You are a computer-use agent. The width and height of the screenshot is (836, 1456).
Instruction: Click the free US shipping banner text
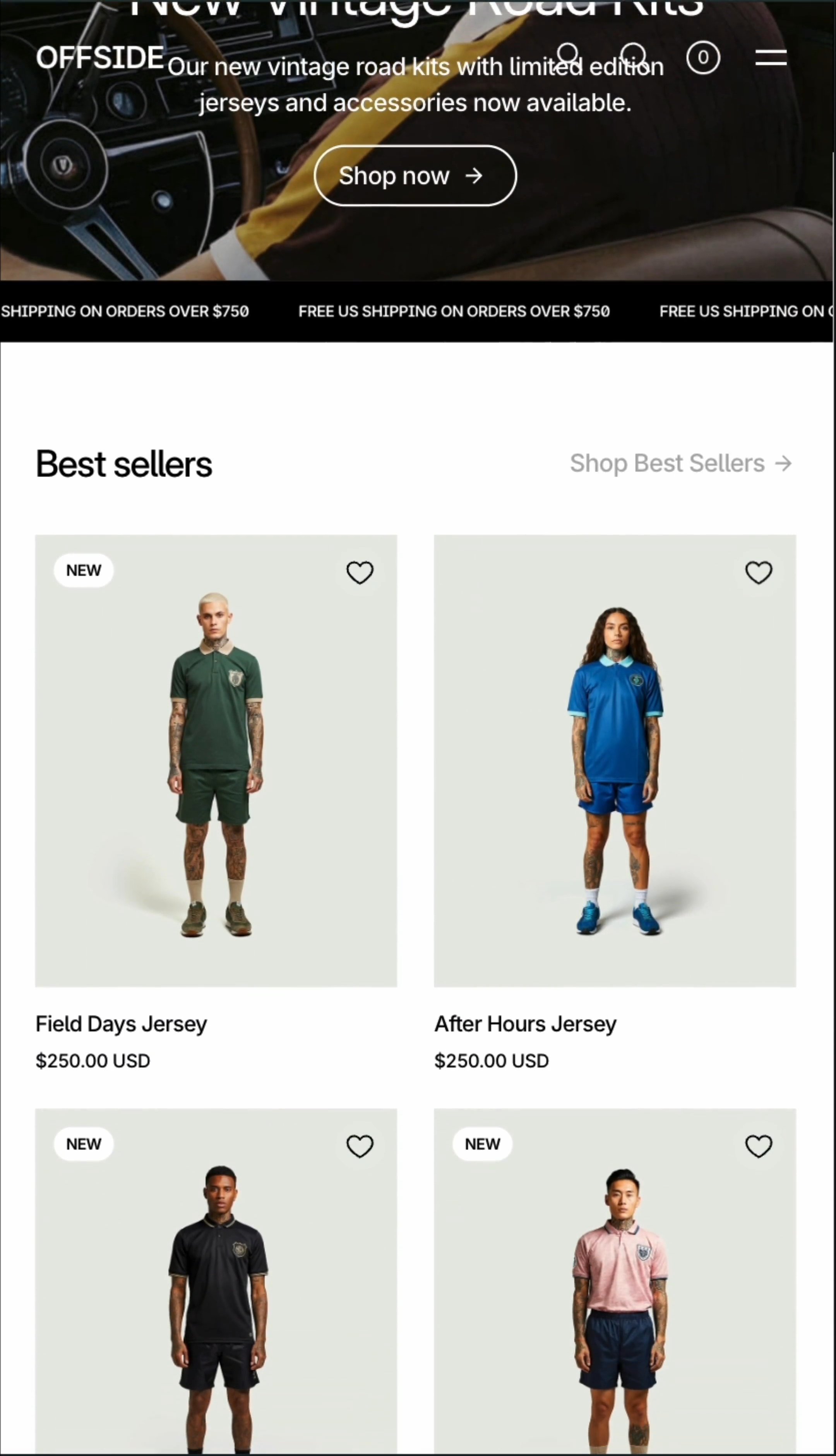pyautogui.click(x=454, y=311)
